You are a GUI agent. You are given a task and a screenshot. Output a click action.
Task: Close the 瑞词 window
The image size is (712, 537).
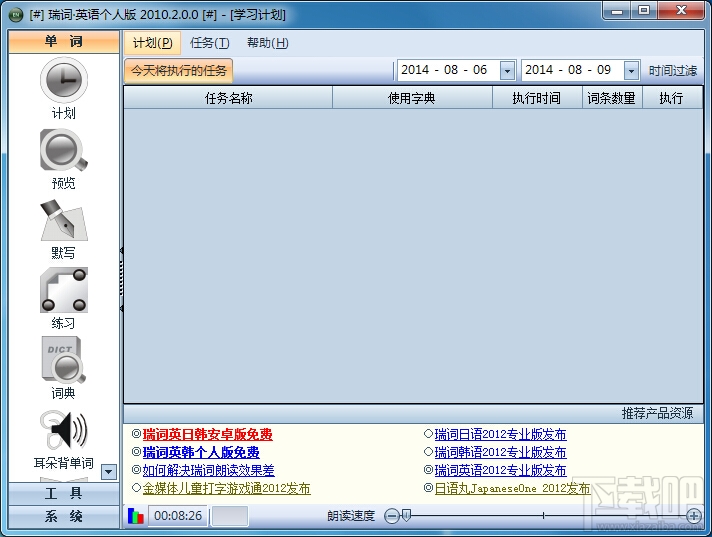pos(681,11)
